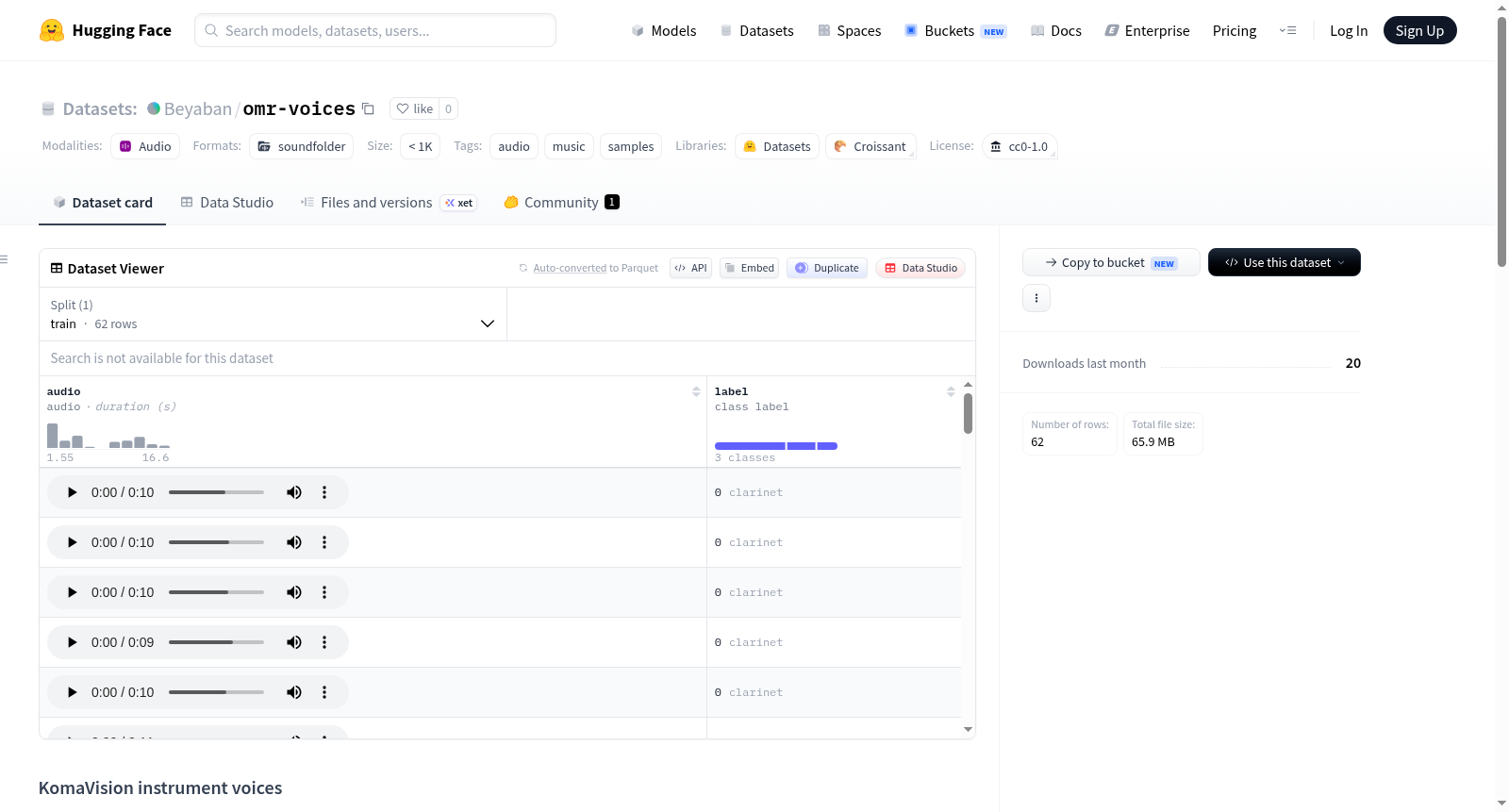The image size is (1509, 812).
Task: Click the Hugging Face logo icon
Action: click(x=52, y=30)
